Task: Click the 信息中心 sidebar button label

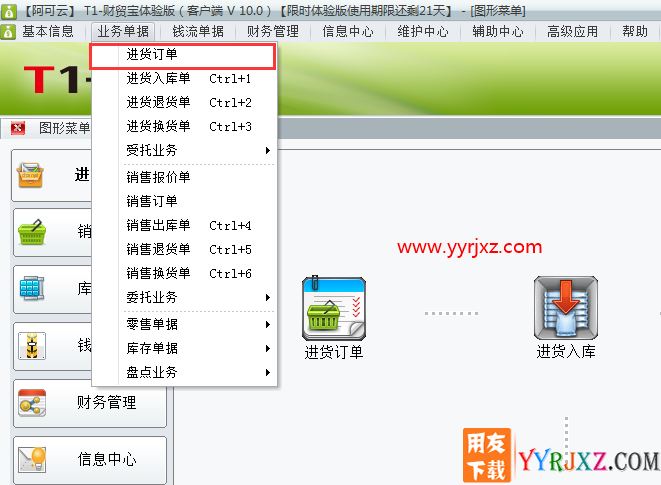Action: coord(107,459)
